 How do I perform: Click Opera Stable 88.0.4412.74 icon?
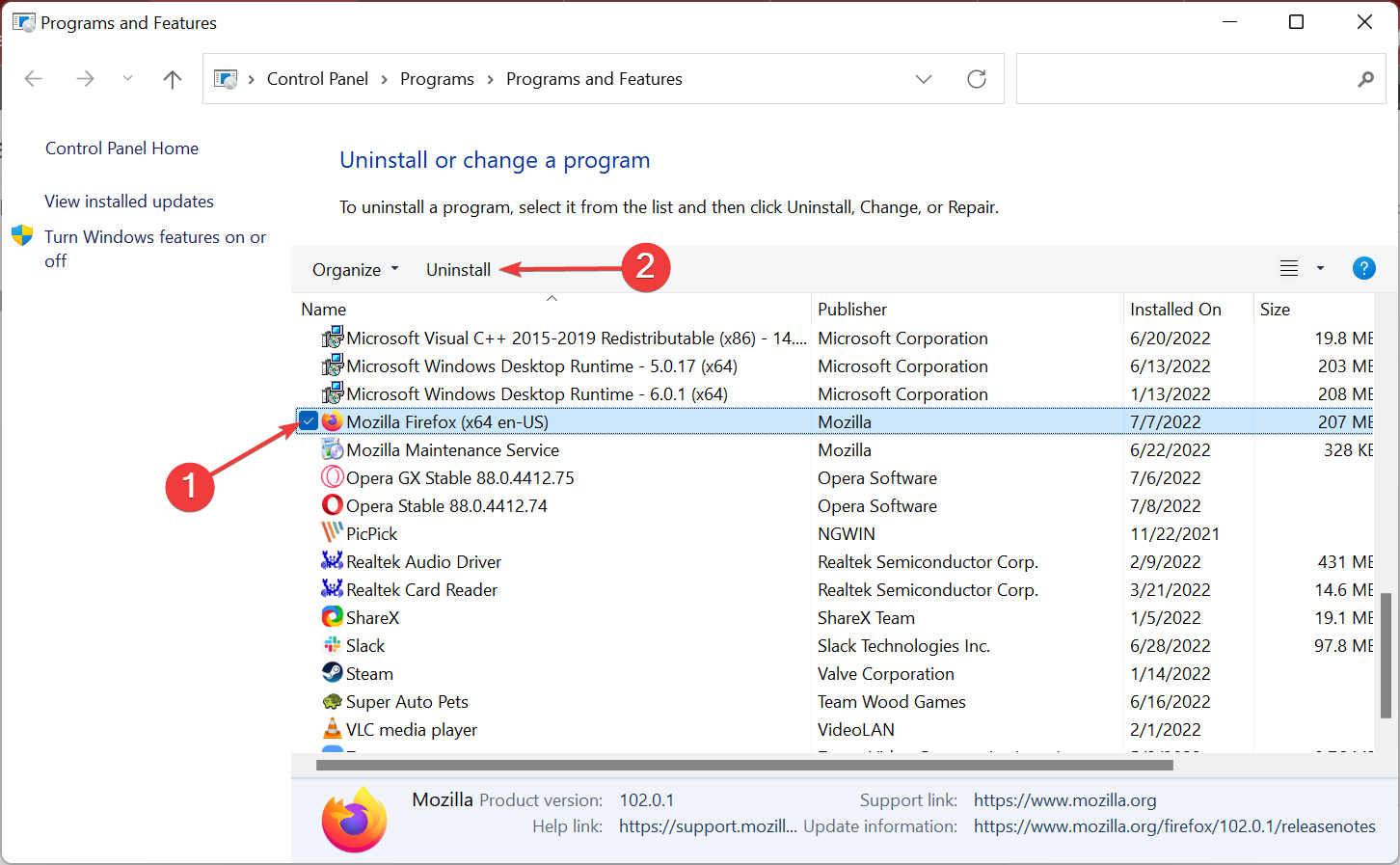coord(333,505)
